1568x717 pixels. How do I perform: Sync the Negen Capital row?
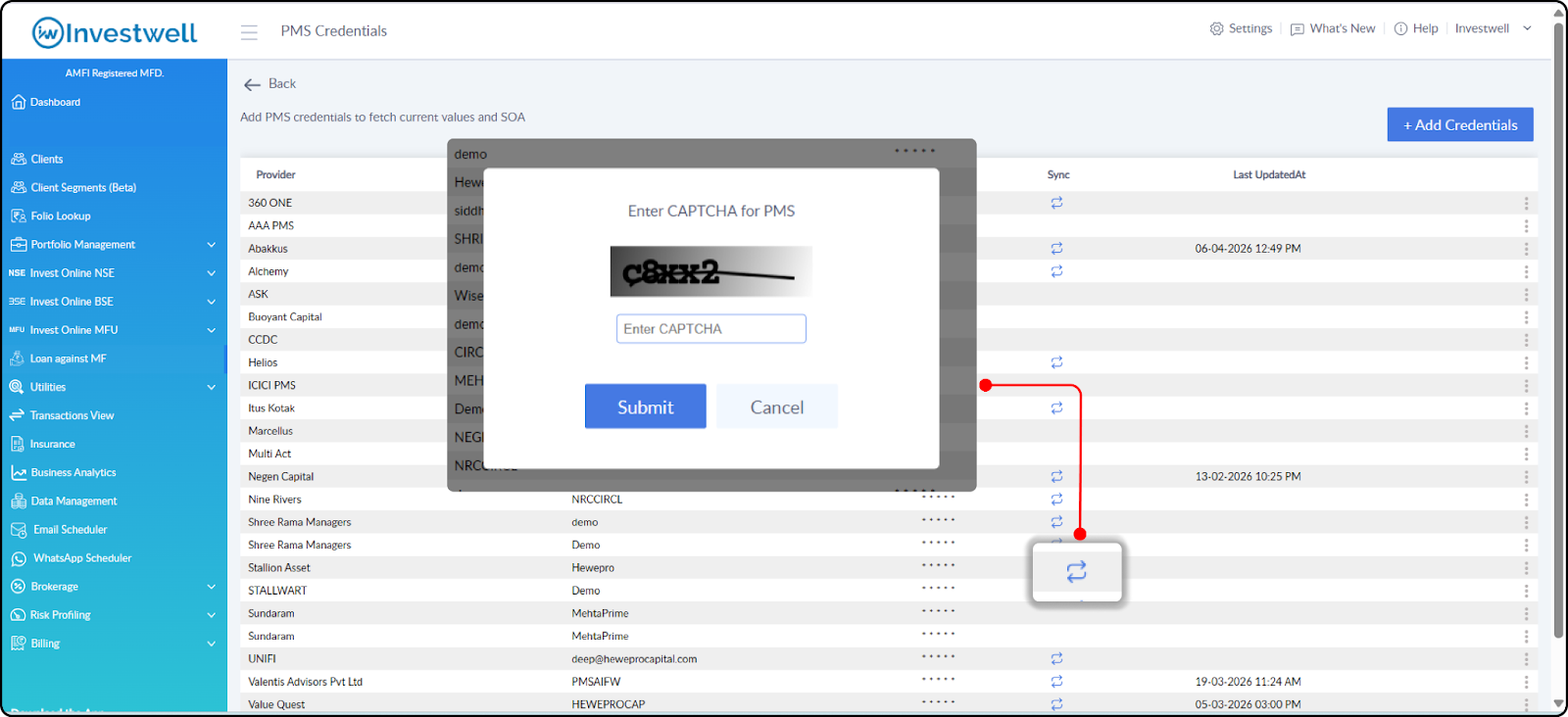(x=1056, y=476)
